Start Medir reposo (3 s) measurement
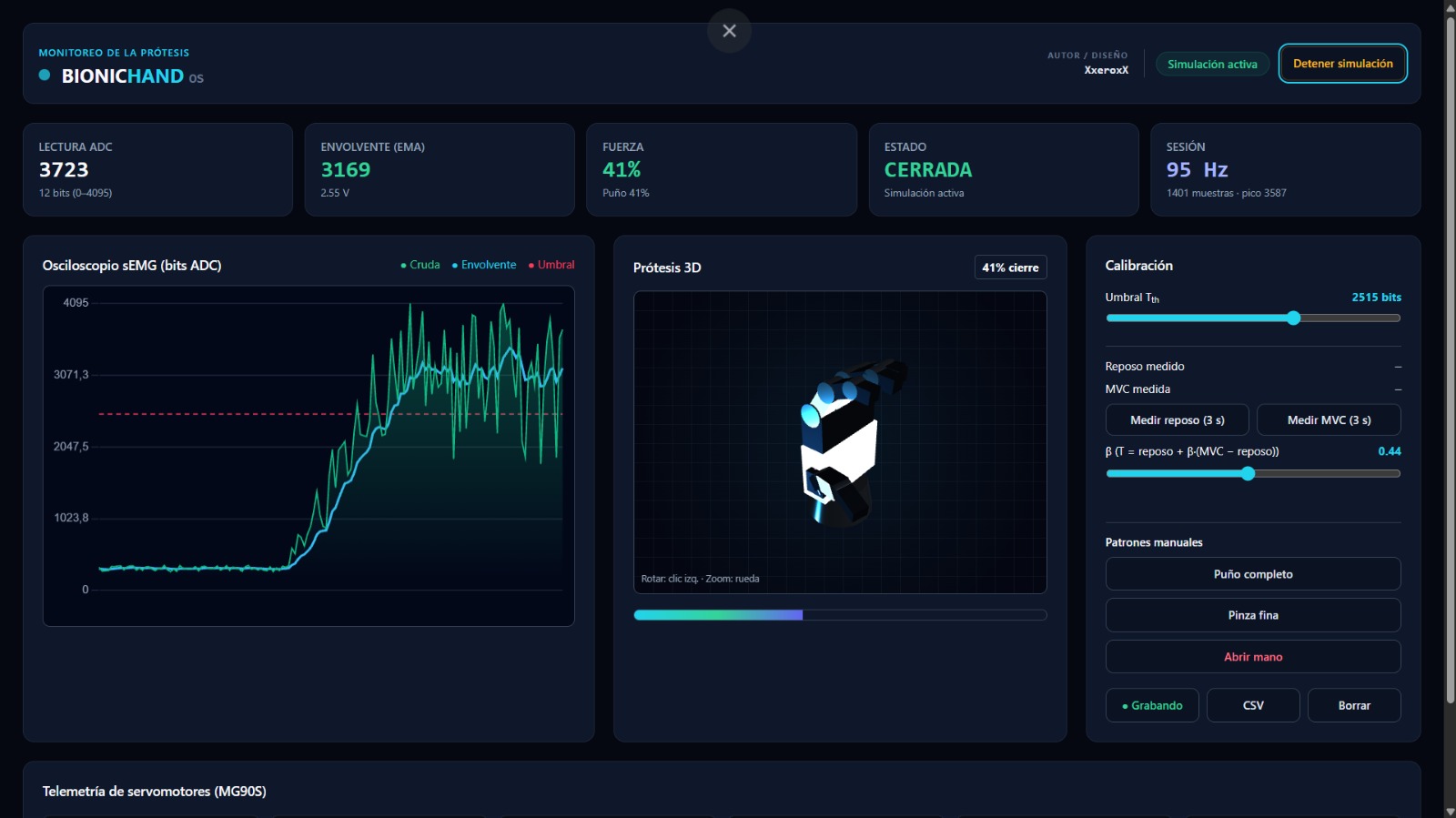The height and width of the screenshot is (818, 1456). (1178, 420)
